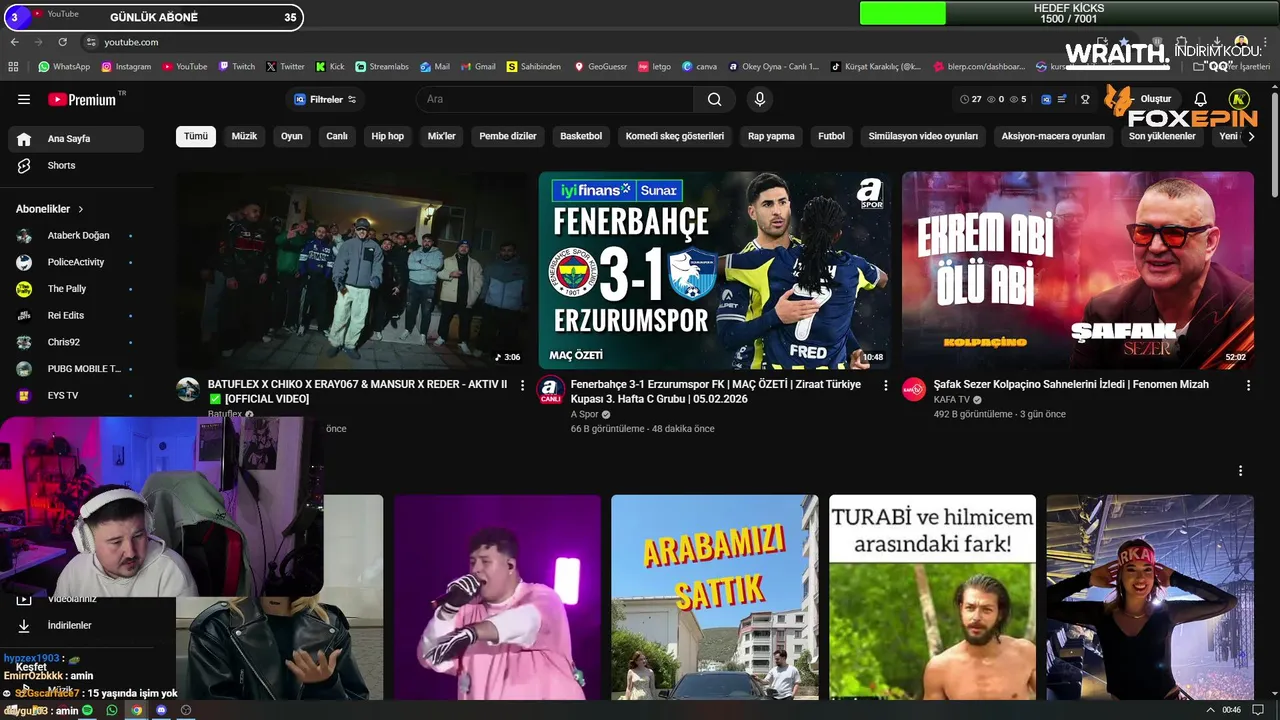
Task: Select the Hip hop category chip
Action: (388, 136)
